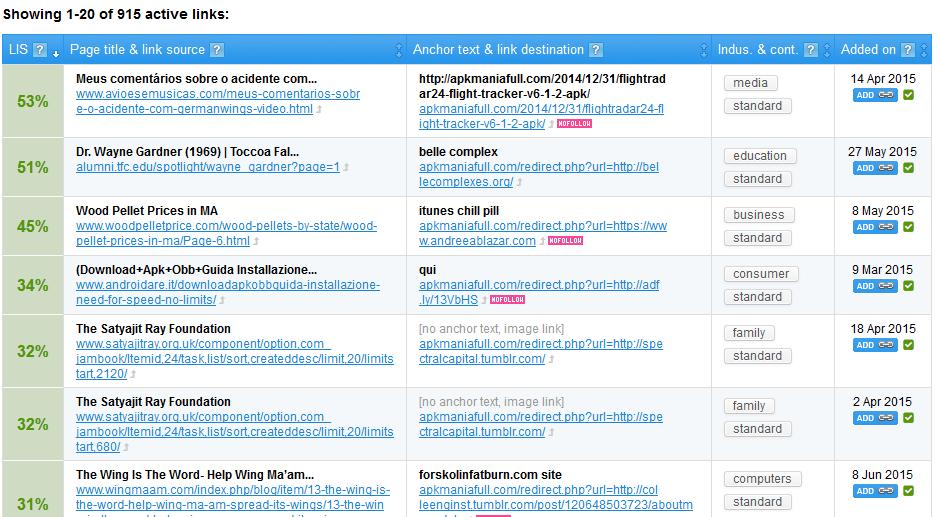Click help icon beside Anchor text & link destination

(x=596, y=50)
